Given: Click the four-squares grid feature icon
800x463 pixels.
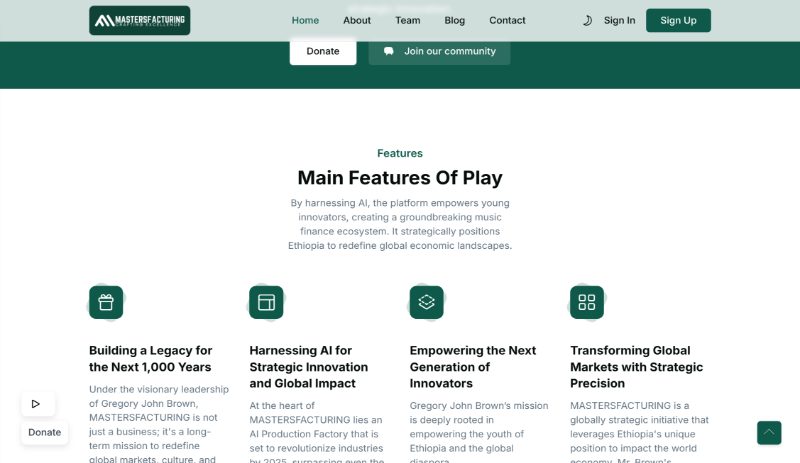Looking at the screenshot, I should (x=587, y=302).
